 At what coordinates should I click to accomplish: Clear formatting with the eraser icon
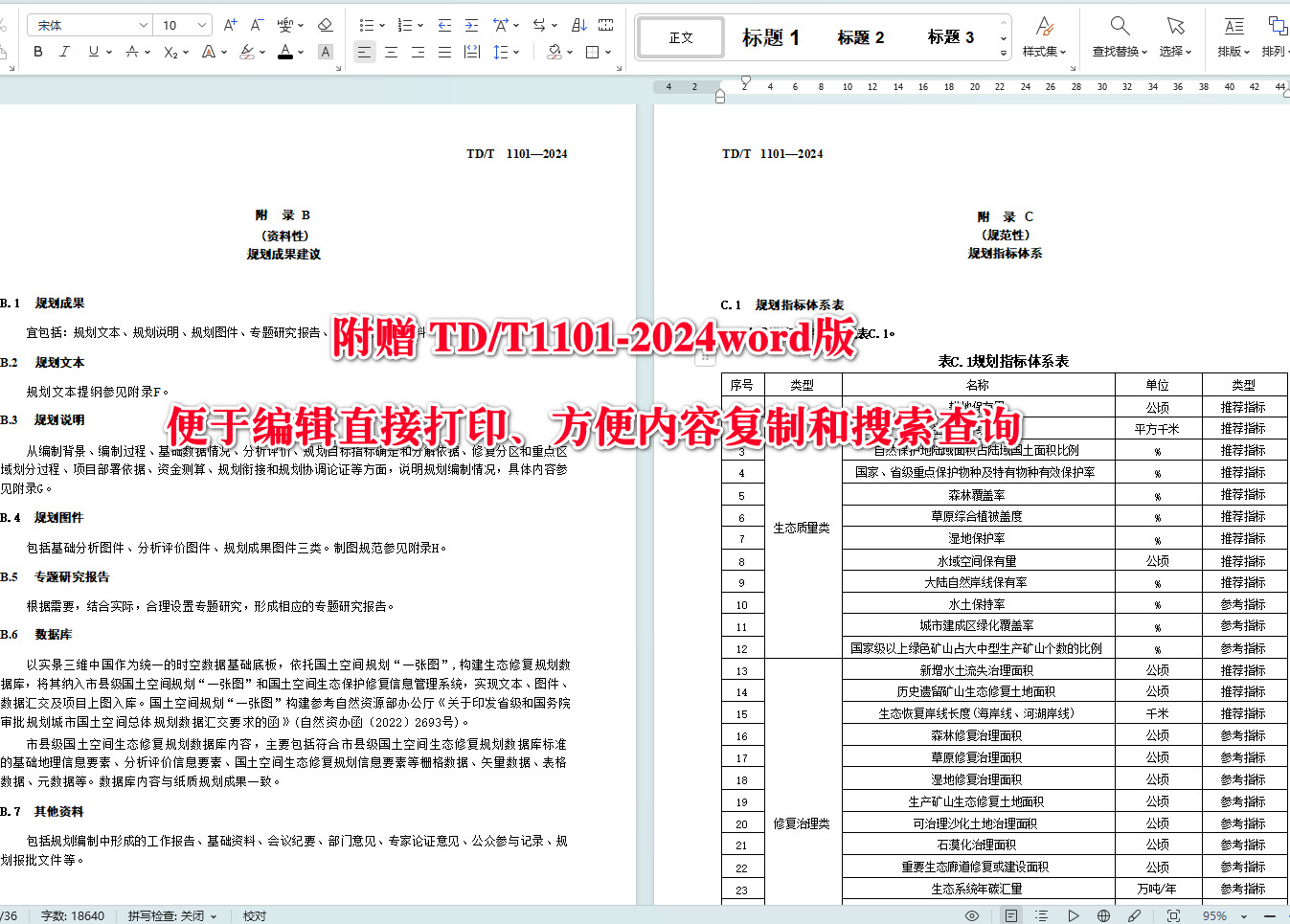pos(327,26)
